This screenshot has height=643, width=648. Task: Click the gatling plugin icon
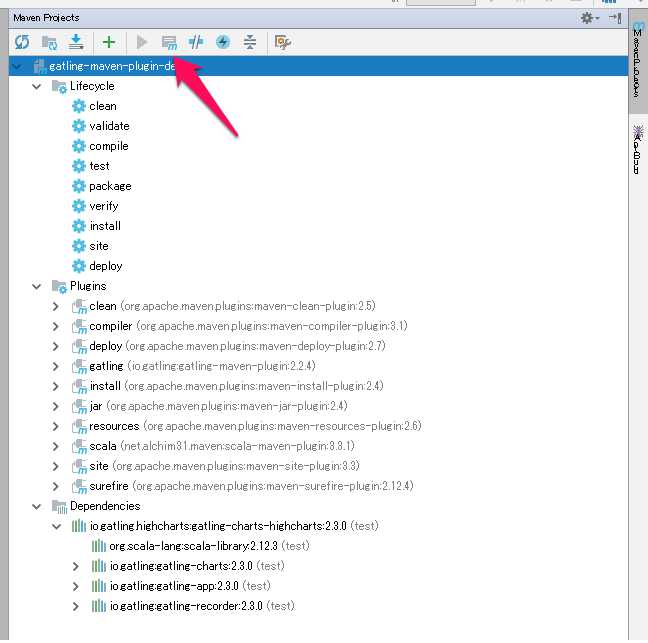(x=79, y=367)
